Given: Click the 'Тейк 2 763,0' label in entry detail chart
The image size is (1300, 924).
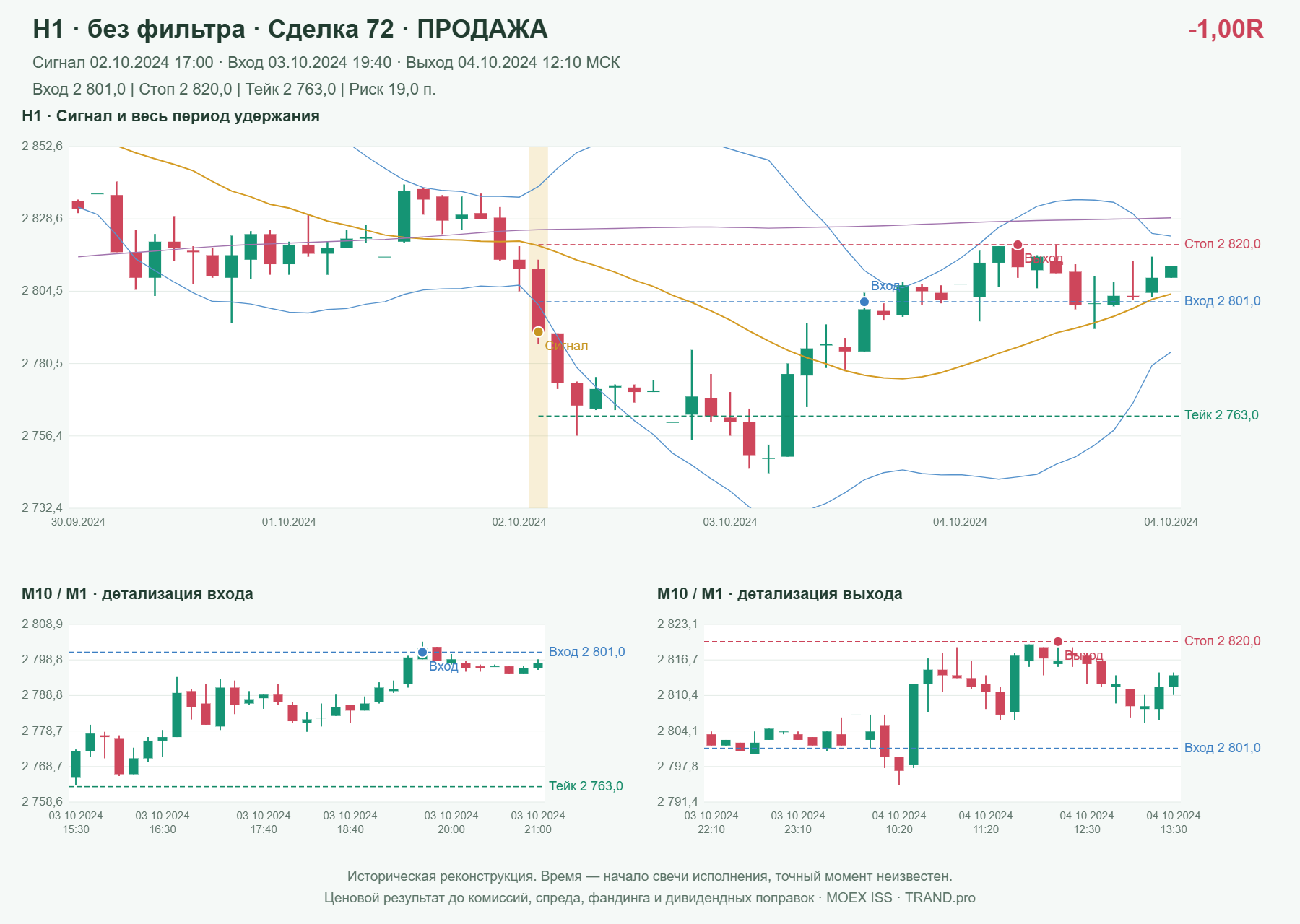Looking at the screenshot, I should (x=586, y=786).
